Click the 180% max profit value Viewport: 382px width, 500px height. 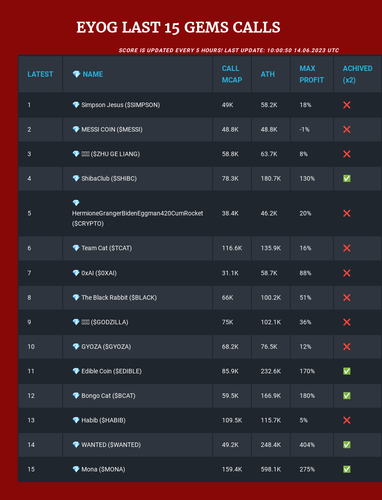click(307, 396)
